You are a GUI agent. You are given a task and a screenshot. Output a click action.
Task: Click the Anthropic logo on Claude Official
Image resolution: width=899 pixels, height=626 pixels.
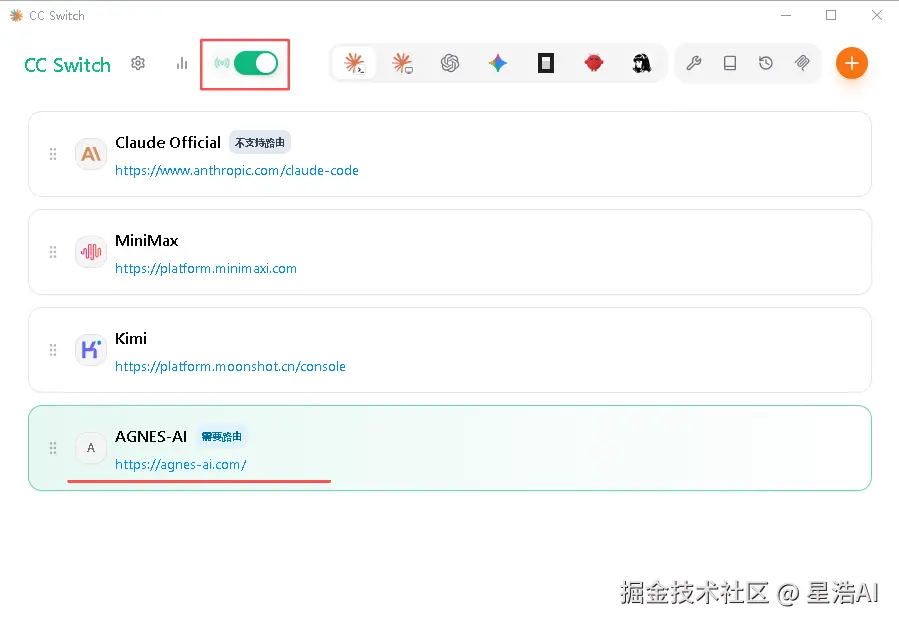[91, 154]
